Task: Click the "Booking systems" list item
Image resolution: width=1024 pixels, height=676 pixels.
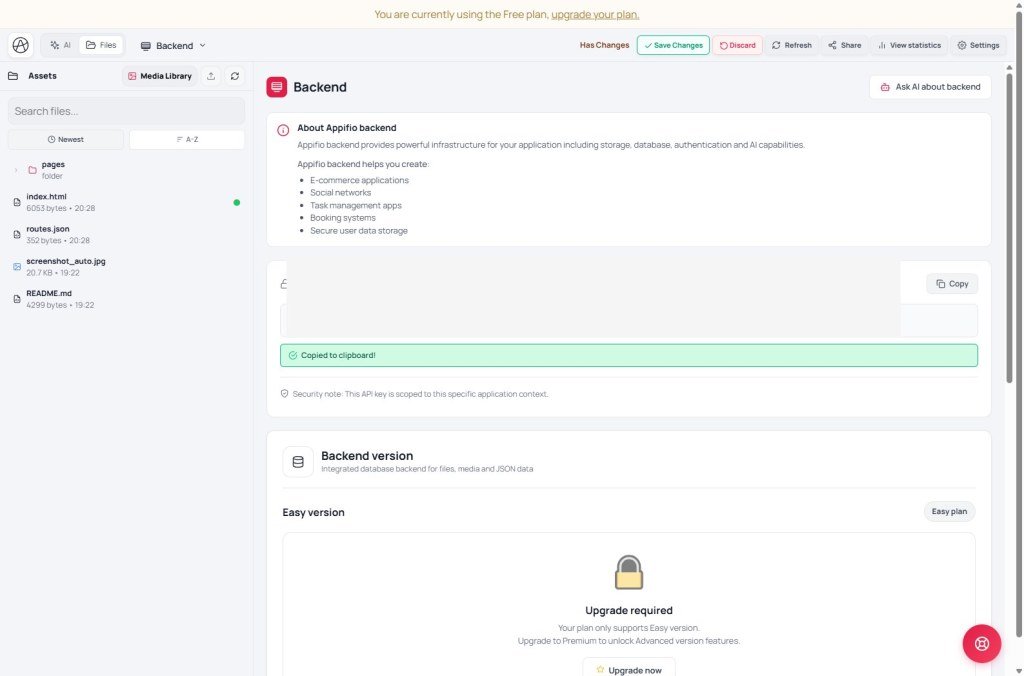Action: tap(343, 217)
